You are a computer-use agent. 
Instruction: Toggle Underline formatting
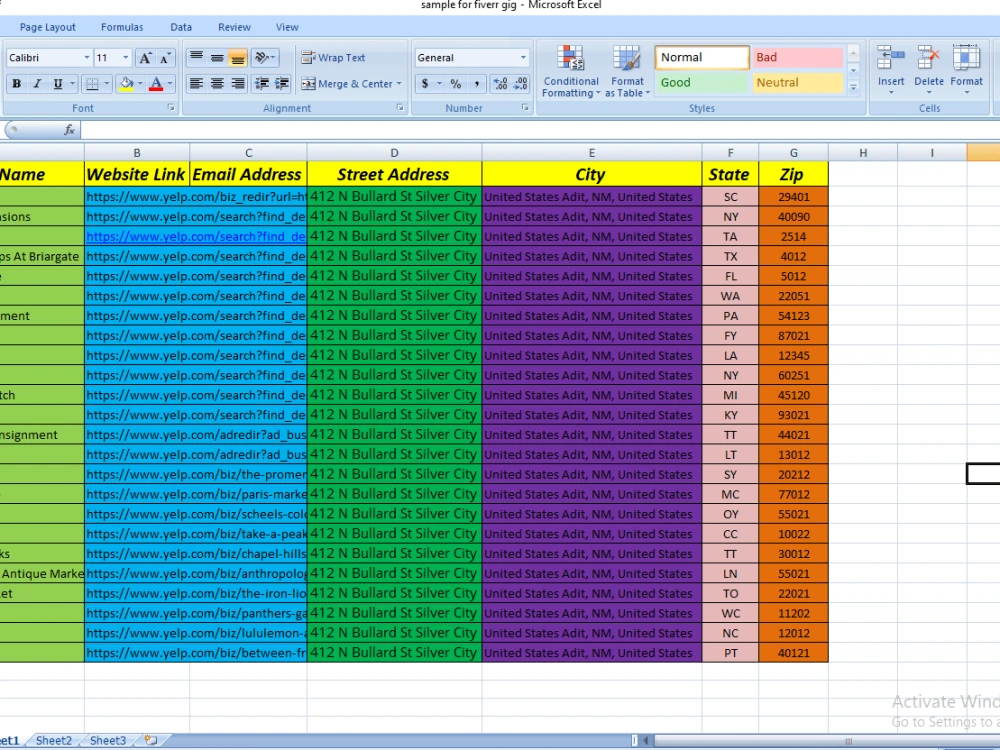point(57,84)
